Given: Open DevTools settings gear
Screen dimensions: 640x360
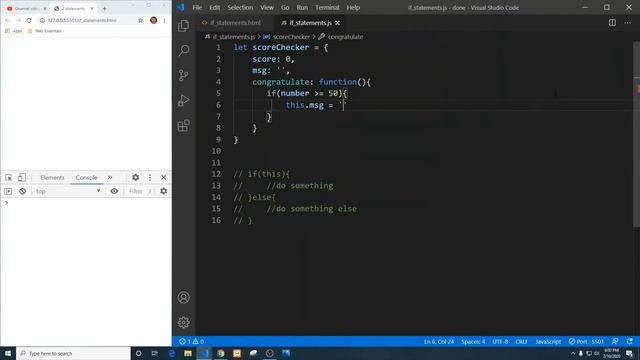Looking at the screenshot, I should [x=136, y=178].
